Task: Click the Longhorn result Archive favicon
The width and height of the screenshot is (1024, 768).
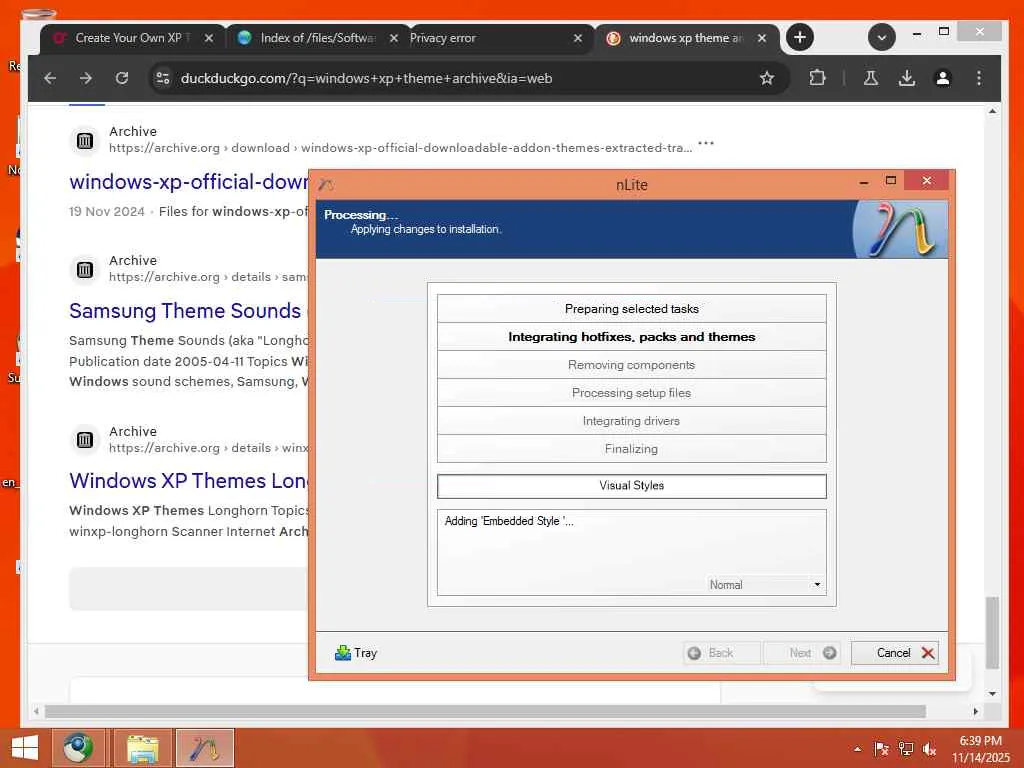Action: 85,440
